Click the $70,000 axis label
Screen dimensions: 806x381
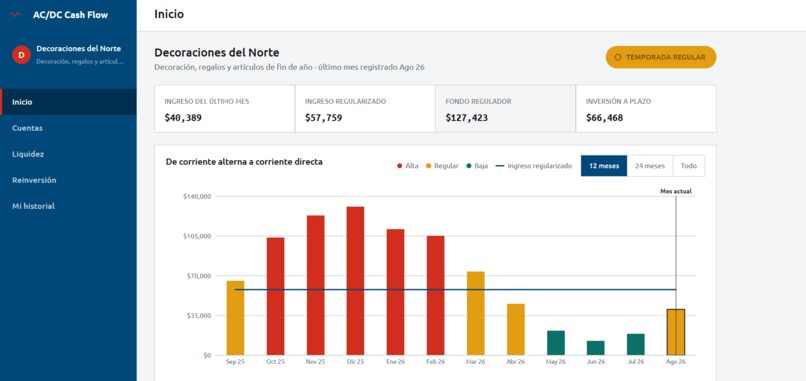199,276
